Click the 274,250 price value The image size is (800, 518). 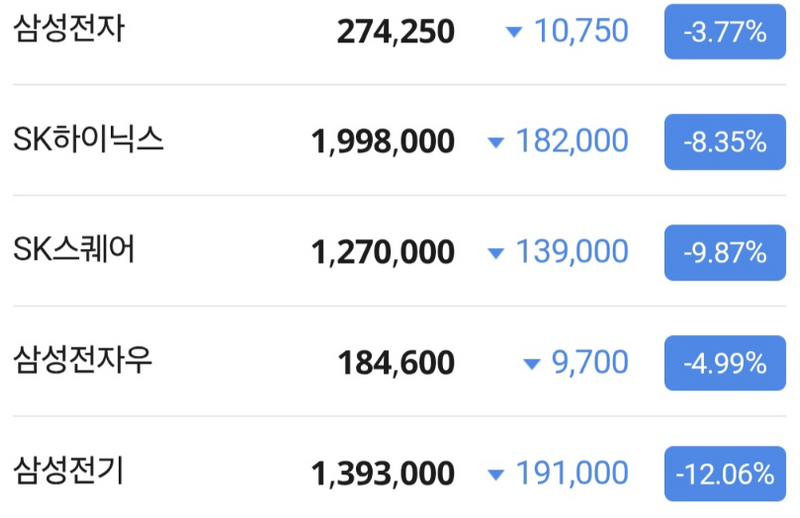[x=396, y=32]
